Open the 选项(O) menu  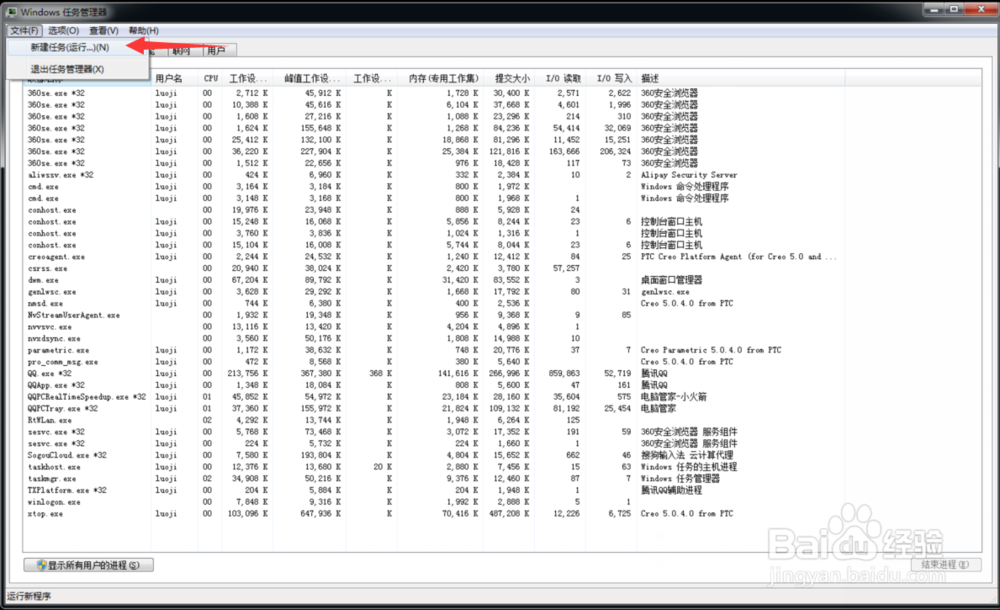[x=63, y=31]
